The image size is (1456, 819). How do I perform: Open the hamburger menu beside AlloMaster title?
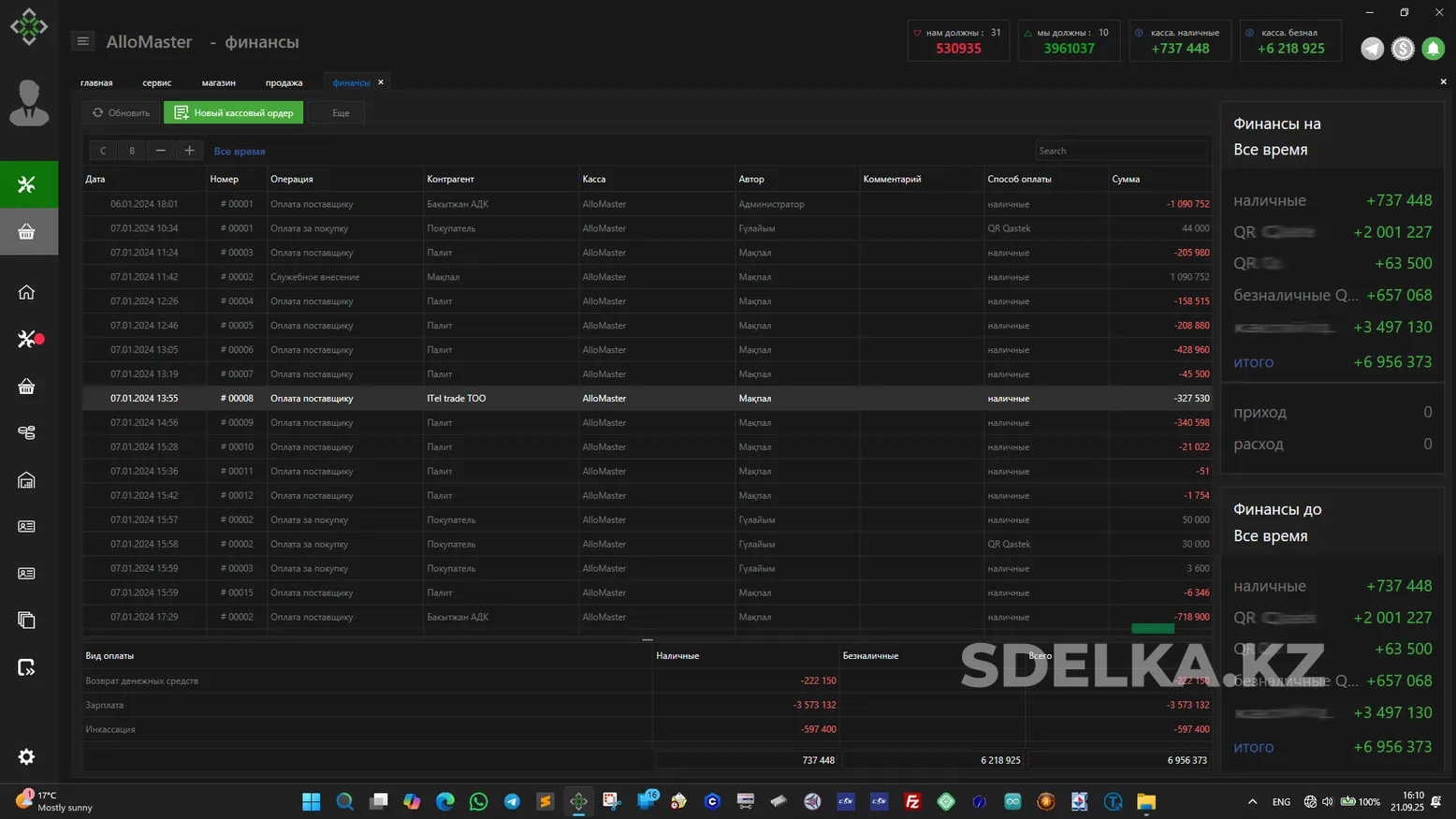(82, 41)
